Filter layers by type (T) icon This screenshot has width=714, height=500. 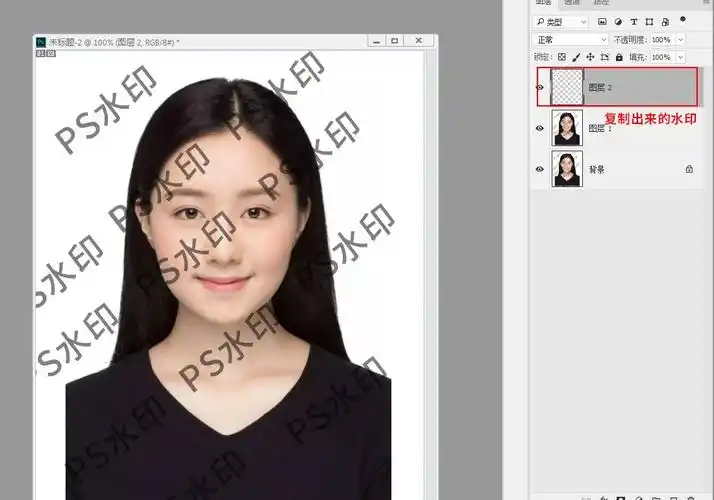(x=634, y=21)
